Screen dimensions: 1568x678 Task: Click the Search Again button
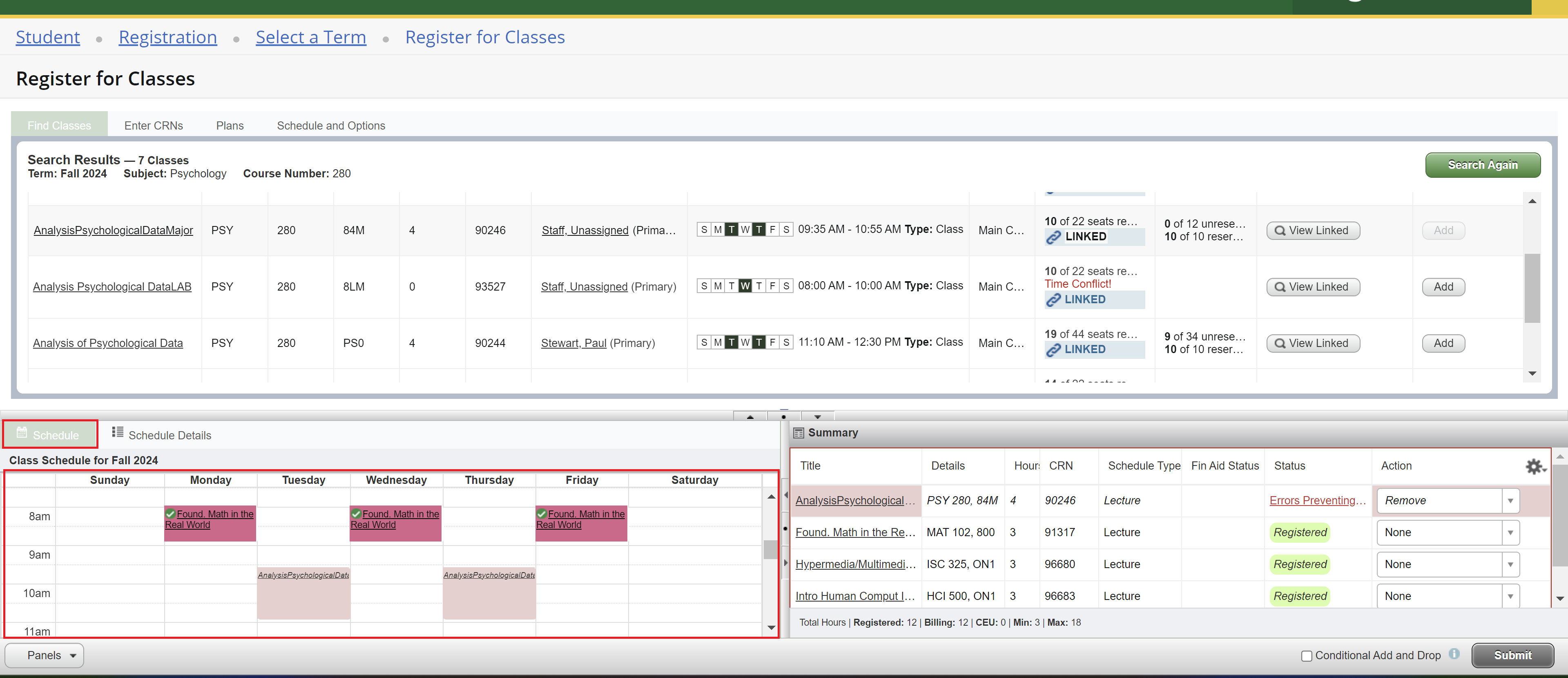coord(1482,165)
